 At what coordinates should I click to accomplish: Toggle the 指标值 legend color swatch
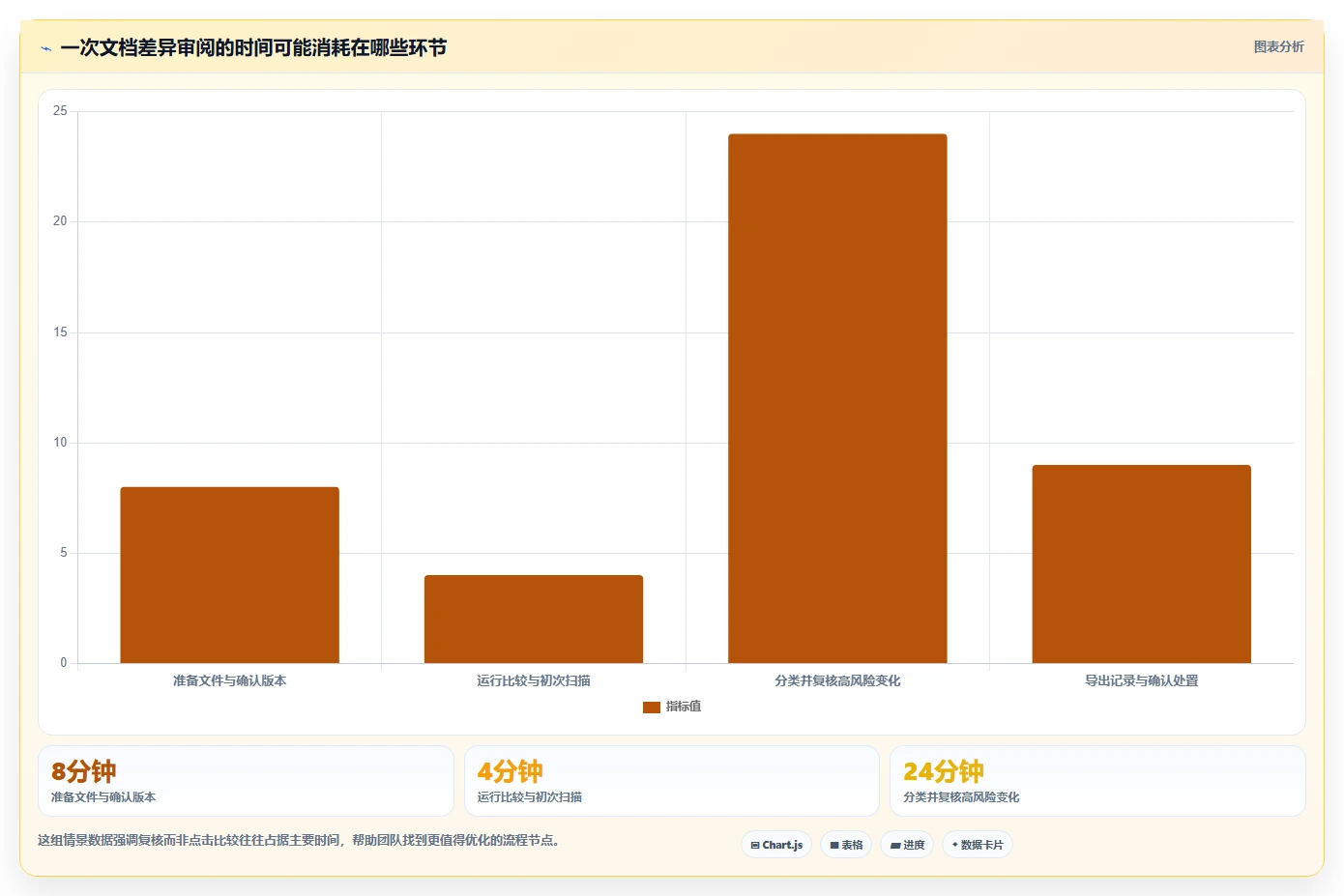click(x=651, y=708)
